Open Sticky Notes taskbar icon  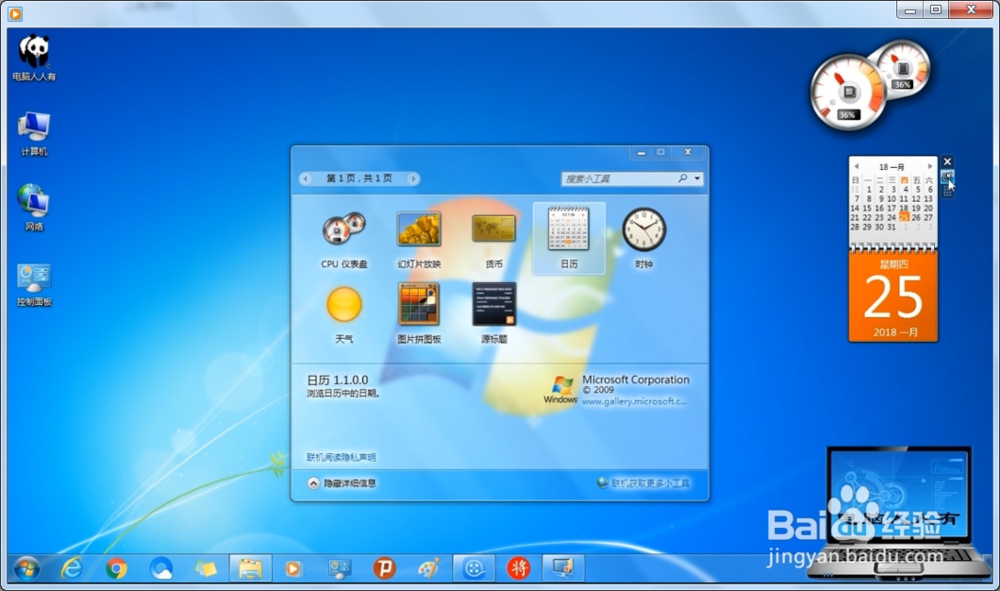[205, 567]
